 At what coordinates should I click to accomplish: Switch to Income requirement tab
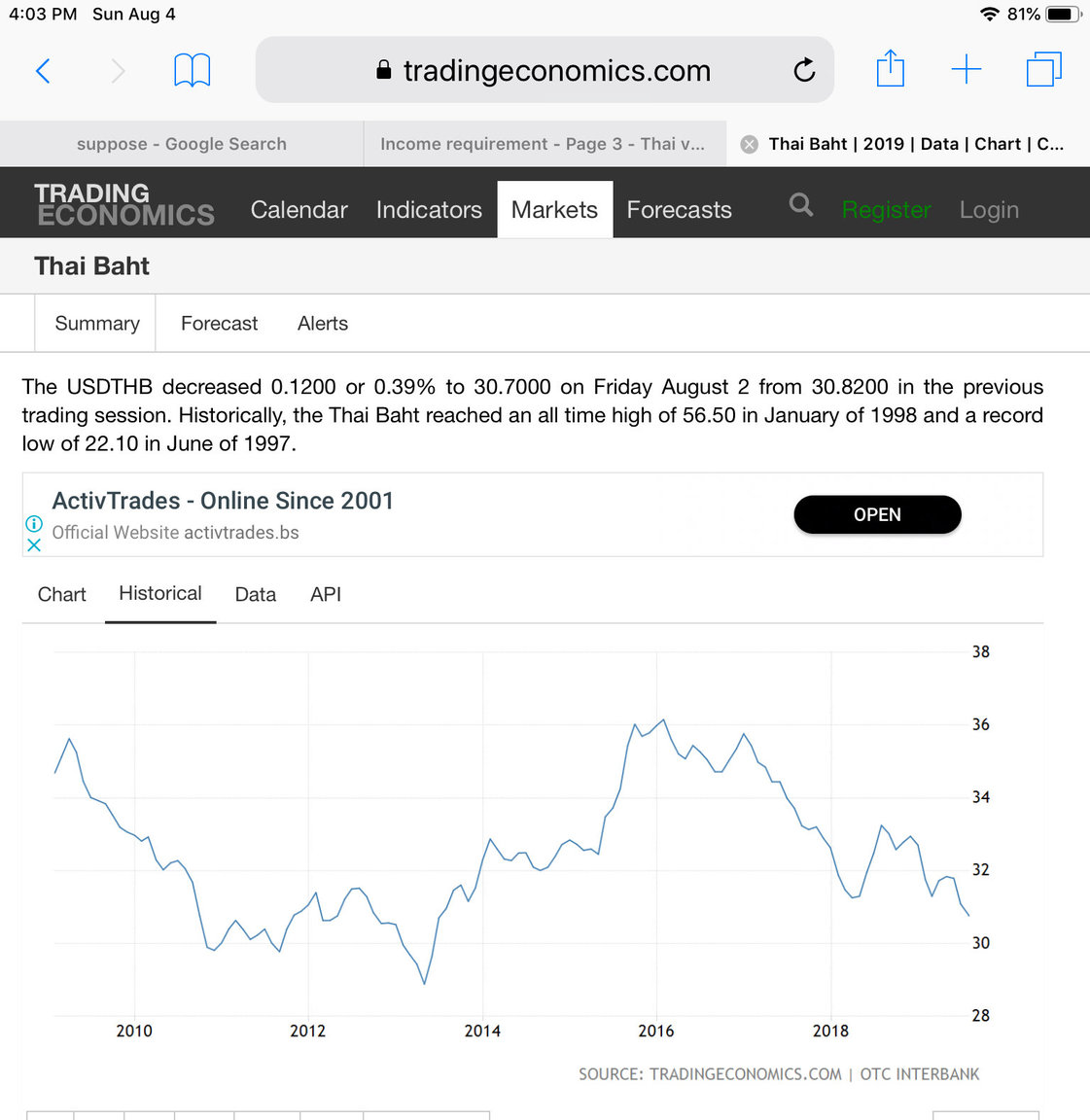click(542, 144)
